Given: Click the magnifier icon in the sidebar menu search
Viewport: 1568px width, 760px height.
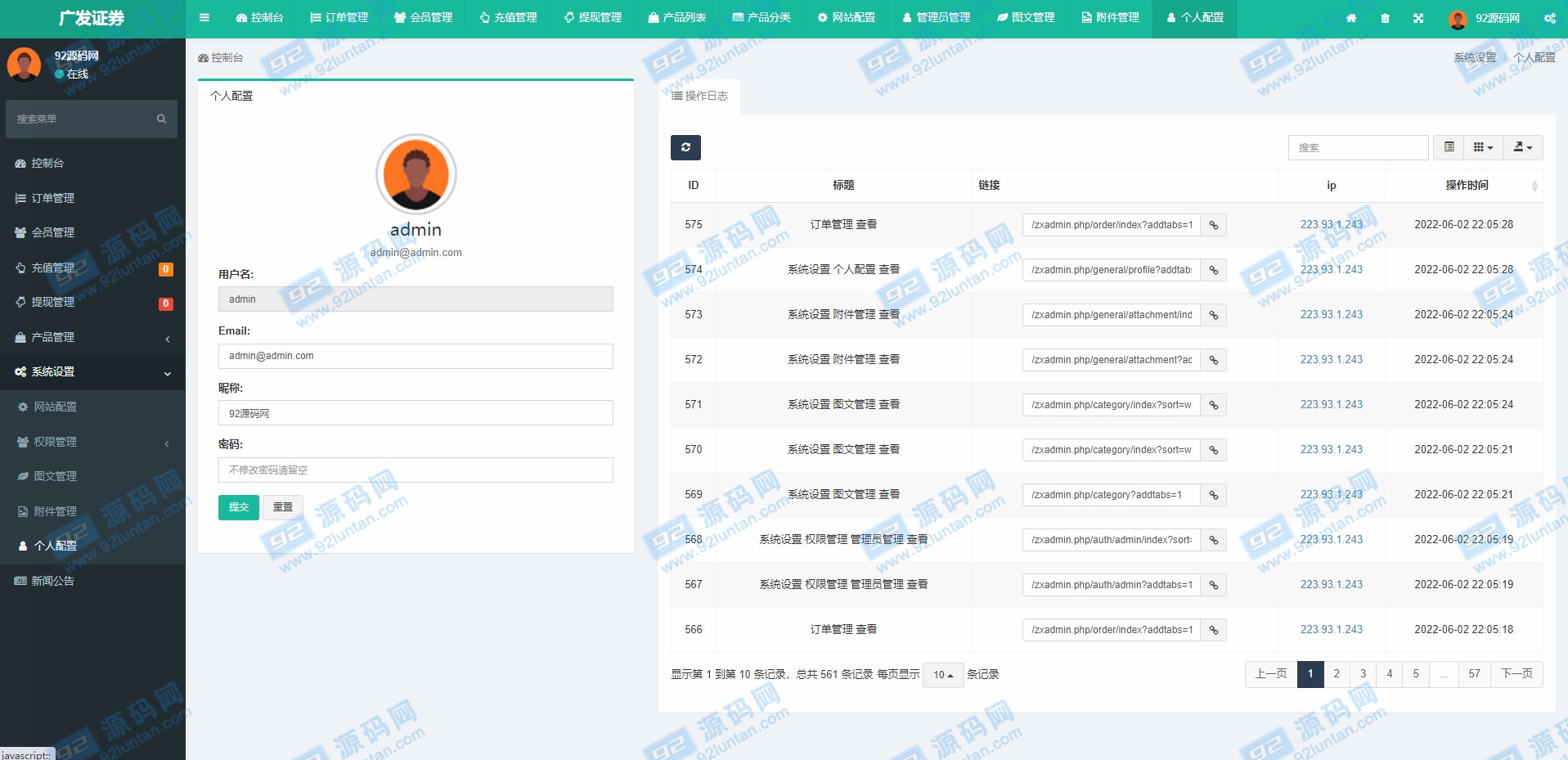Looking at the screenshot, I should (161, 119).
